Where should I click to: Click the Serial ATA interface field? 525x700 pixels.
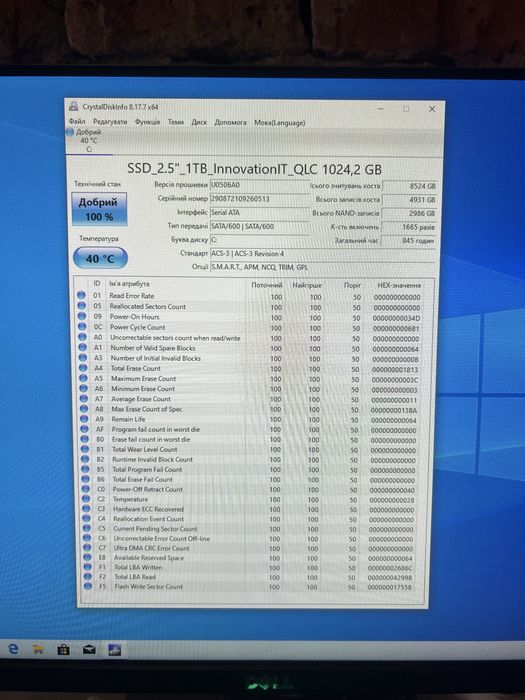[x=259, y=212]
